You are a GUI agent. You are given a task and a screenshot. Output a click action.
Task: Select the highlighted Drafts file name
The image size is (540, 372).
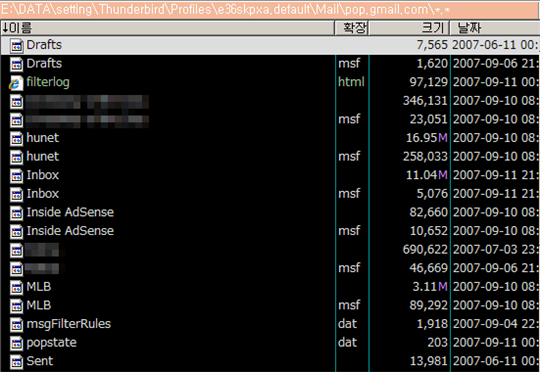(x=44, y=45)
